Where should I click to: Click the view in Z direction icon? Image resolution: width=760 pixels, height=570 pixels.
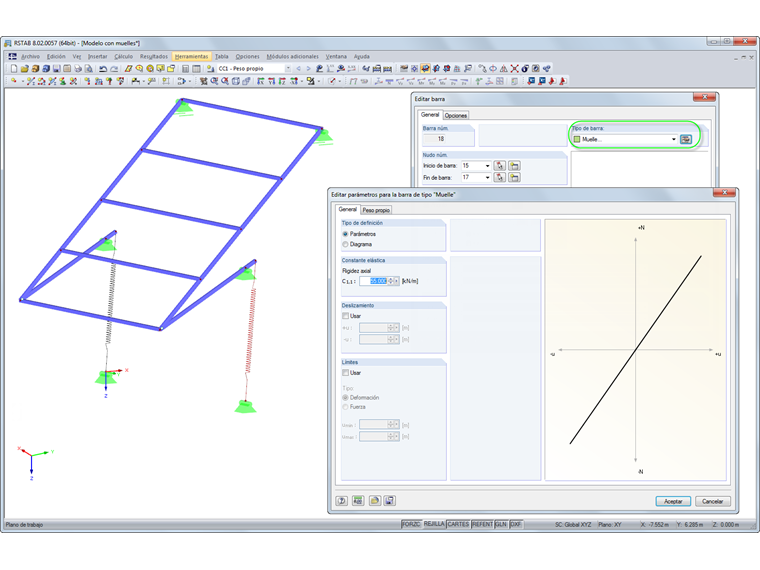(x=282, y=81)
